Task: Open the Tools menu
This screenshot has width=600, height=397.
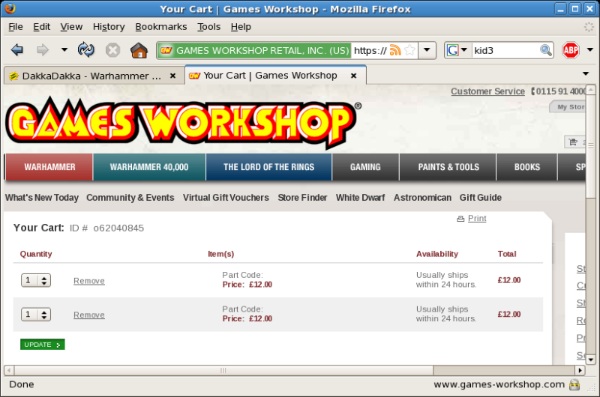Action: pyautogui.click(x=209, y=27)
